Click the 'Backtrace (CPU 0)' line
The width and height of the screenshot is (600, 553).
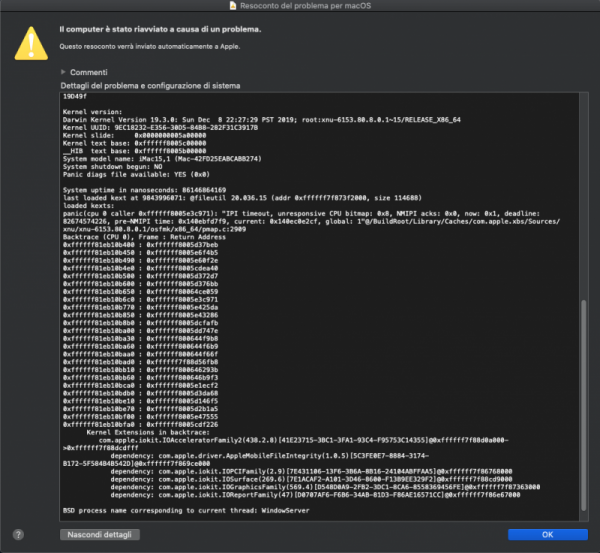(x=144, y=237)
